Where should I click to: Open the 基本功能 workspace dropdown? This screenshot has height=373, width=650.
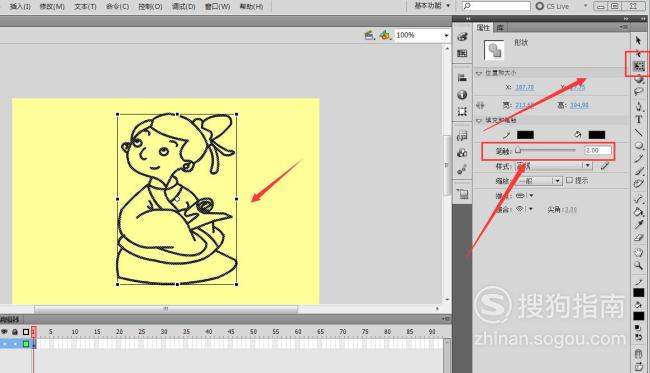point(432,6)
